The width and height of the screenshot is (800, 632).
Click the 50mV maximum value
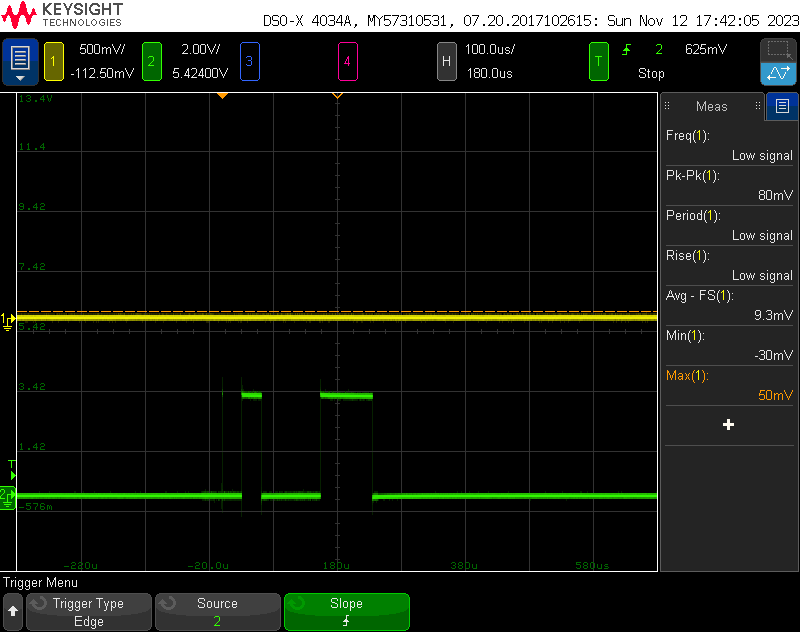pos(776,395)
